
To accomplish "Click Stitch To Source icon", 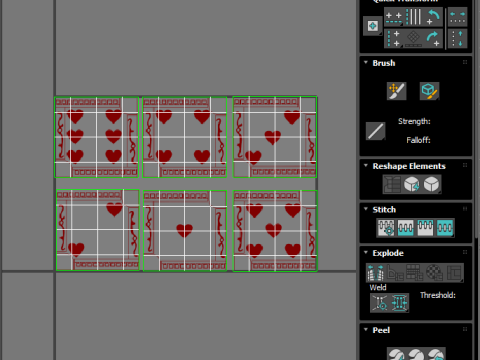I will click(x=425, y=228).
